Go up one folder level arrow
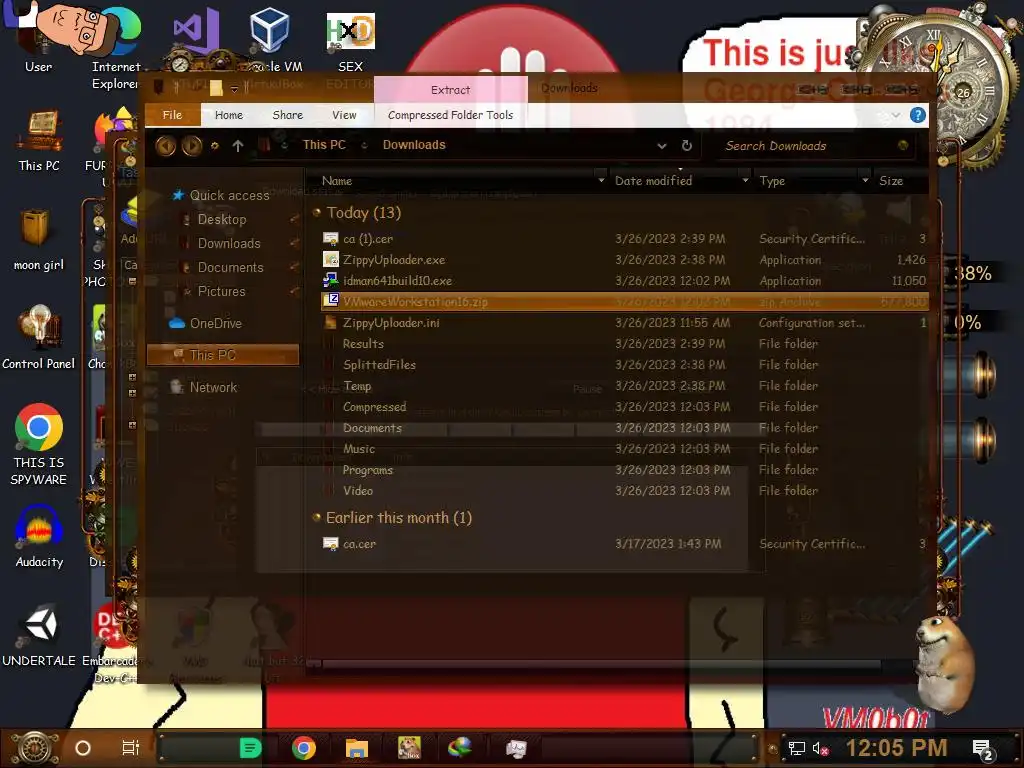 (238, 146)
